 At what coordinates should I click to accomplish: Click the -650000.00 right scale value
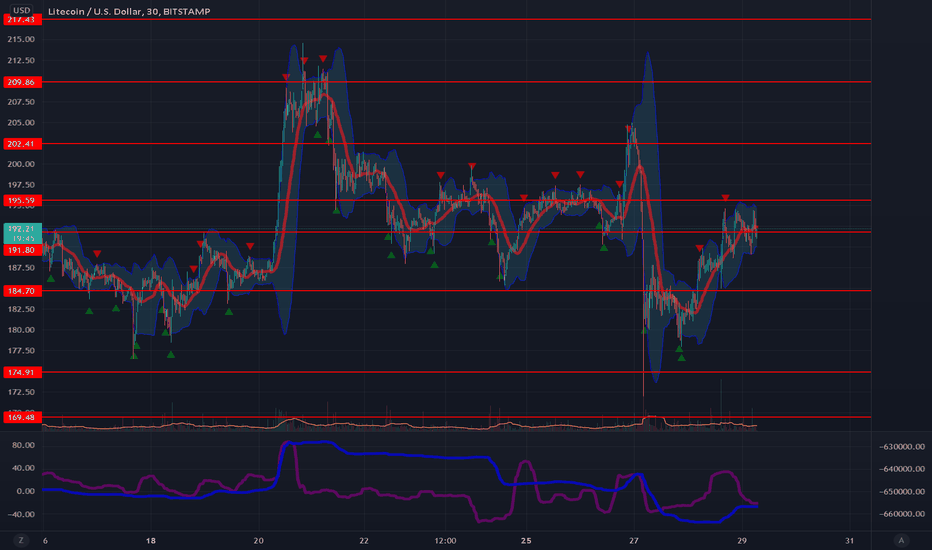coord(902,492)
